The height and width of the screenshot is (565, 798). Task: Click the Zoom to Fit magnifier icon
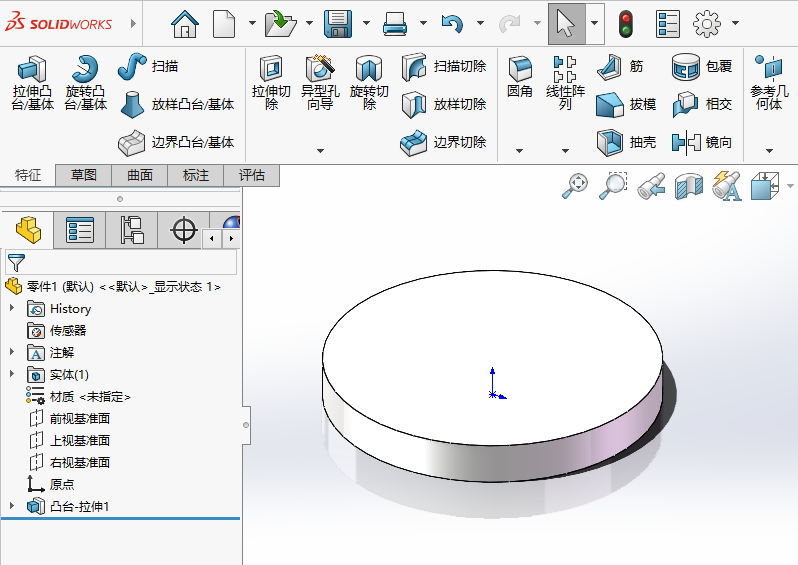(x=575, y=185)
